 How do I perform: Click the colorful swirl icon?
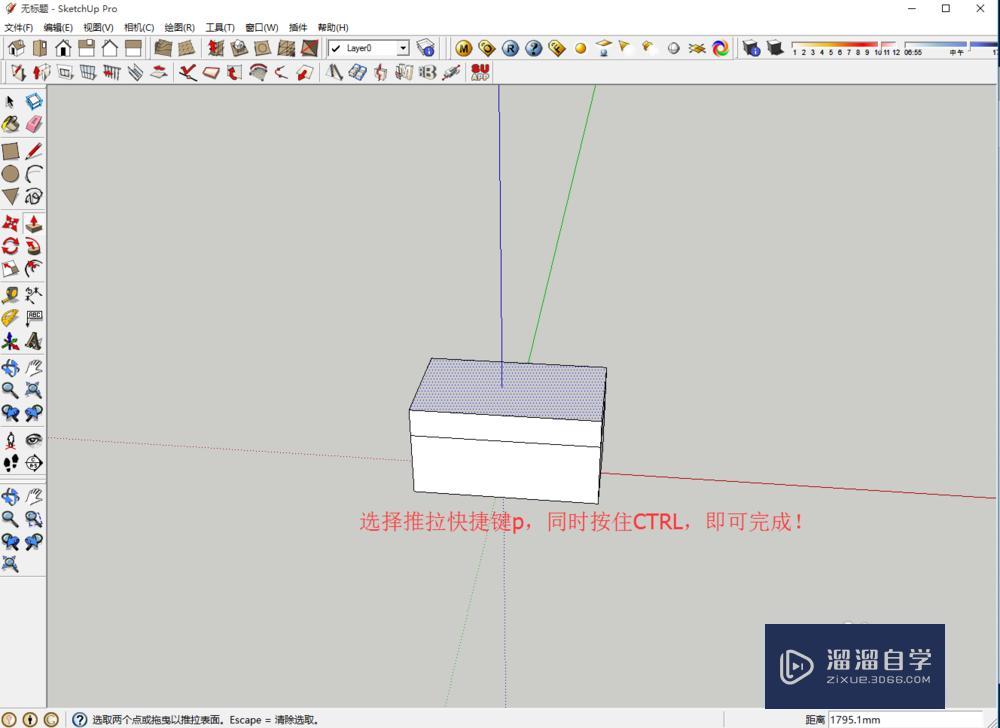(x=721, y=48)
